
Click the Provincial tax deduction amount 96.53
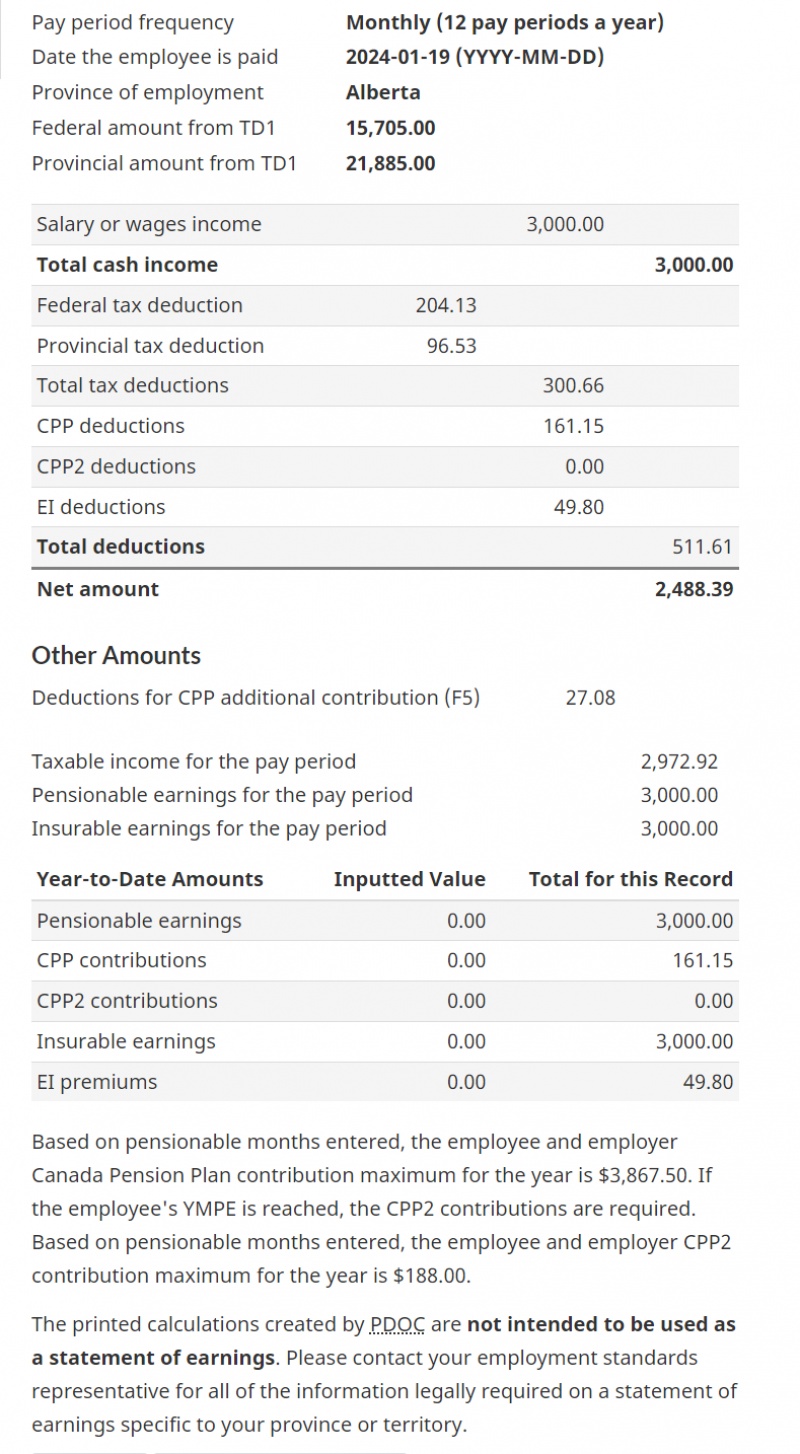pos(451,346)
